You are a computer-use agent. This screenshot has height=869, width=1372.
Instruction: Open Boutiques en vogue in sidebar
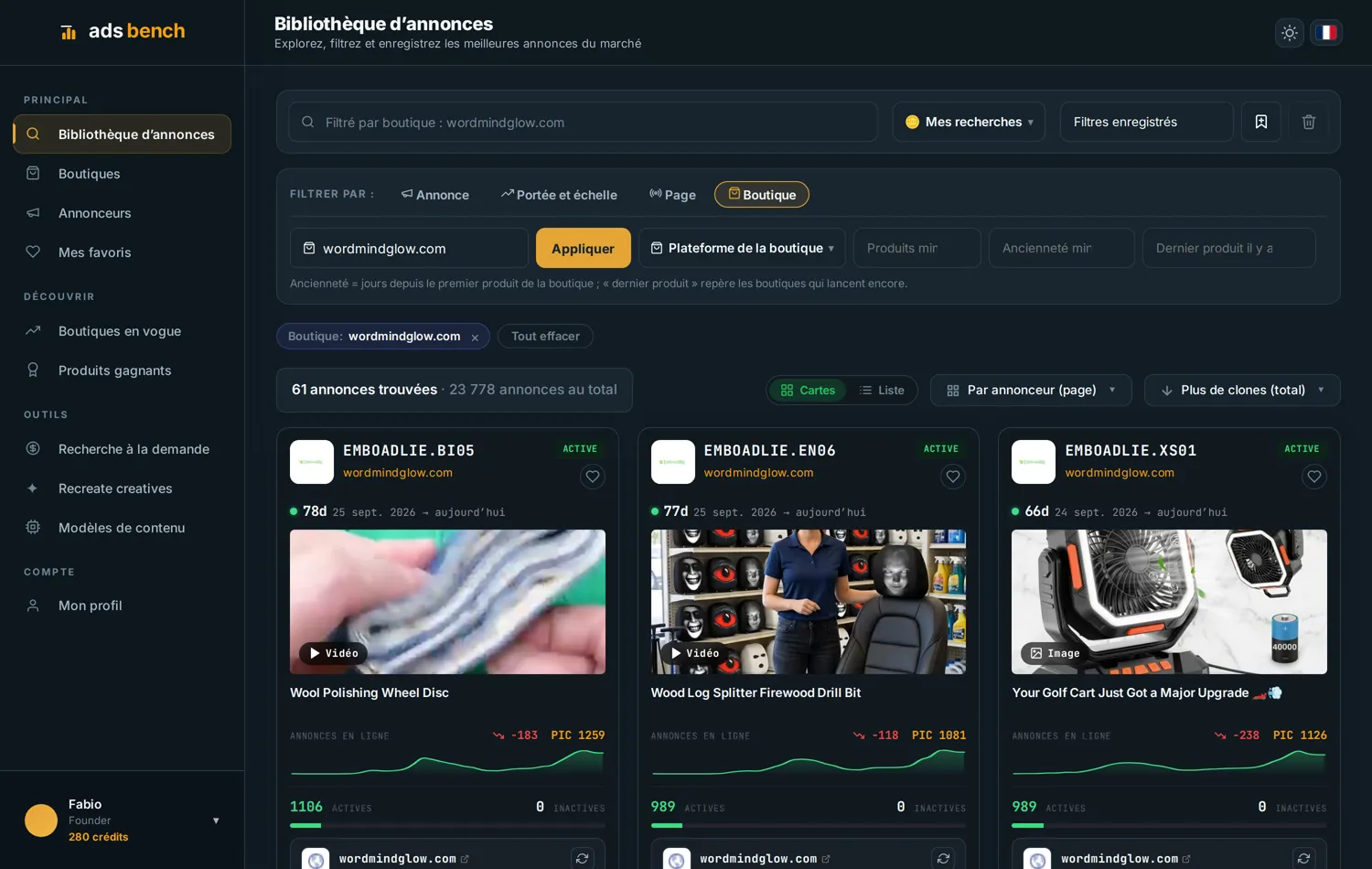(x=122, y=331)
